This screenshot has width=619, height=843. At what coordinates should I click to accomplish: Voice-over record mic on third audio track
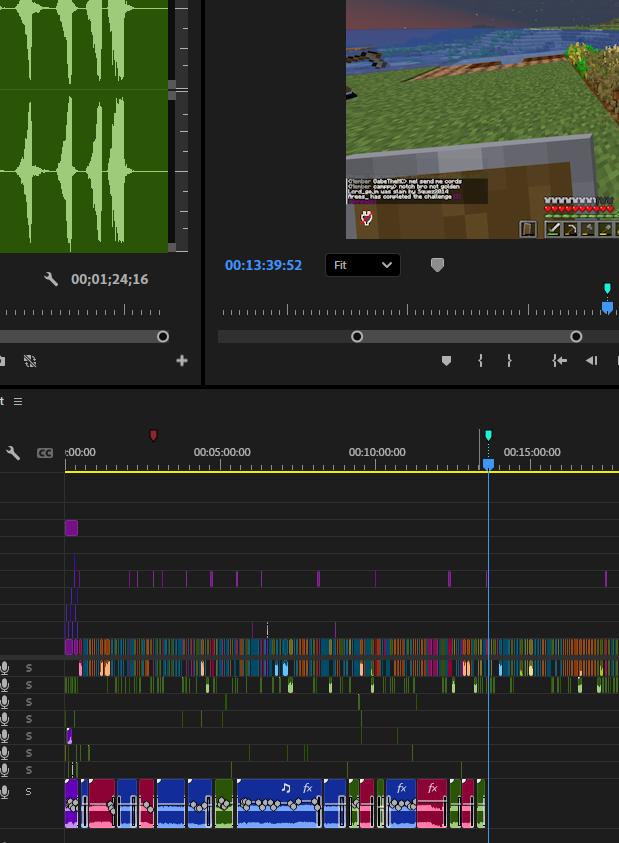[x=5, y=702]
